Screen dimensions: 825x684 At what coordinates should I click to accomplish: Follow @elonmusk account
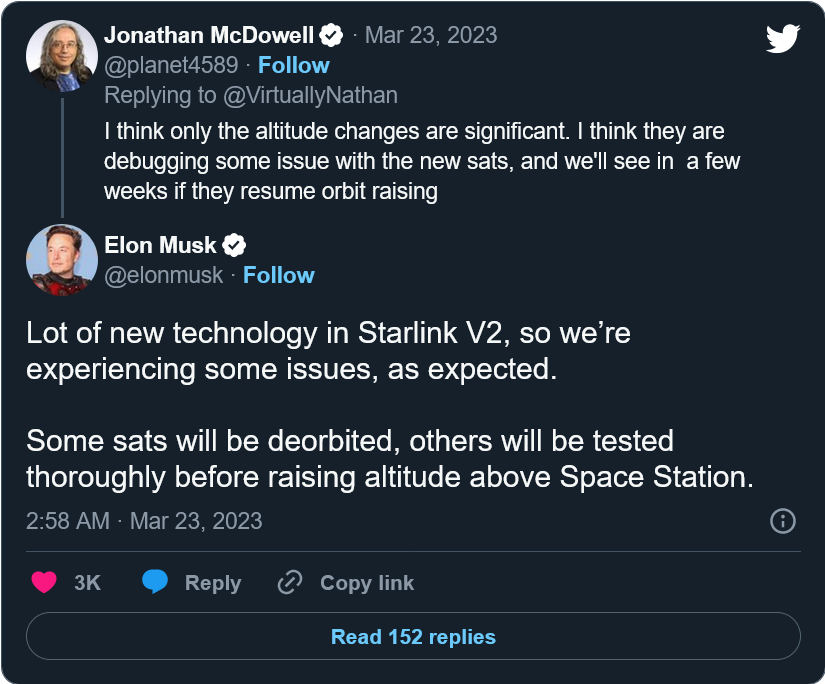coord(278,275)
